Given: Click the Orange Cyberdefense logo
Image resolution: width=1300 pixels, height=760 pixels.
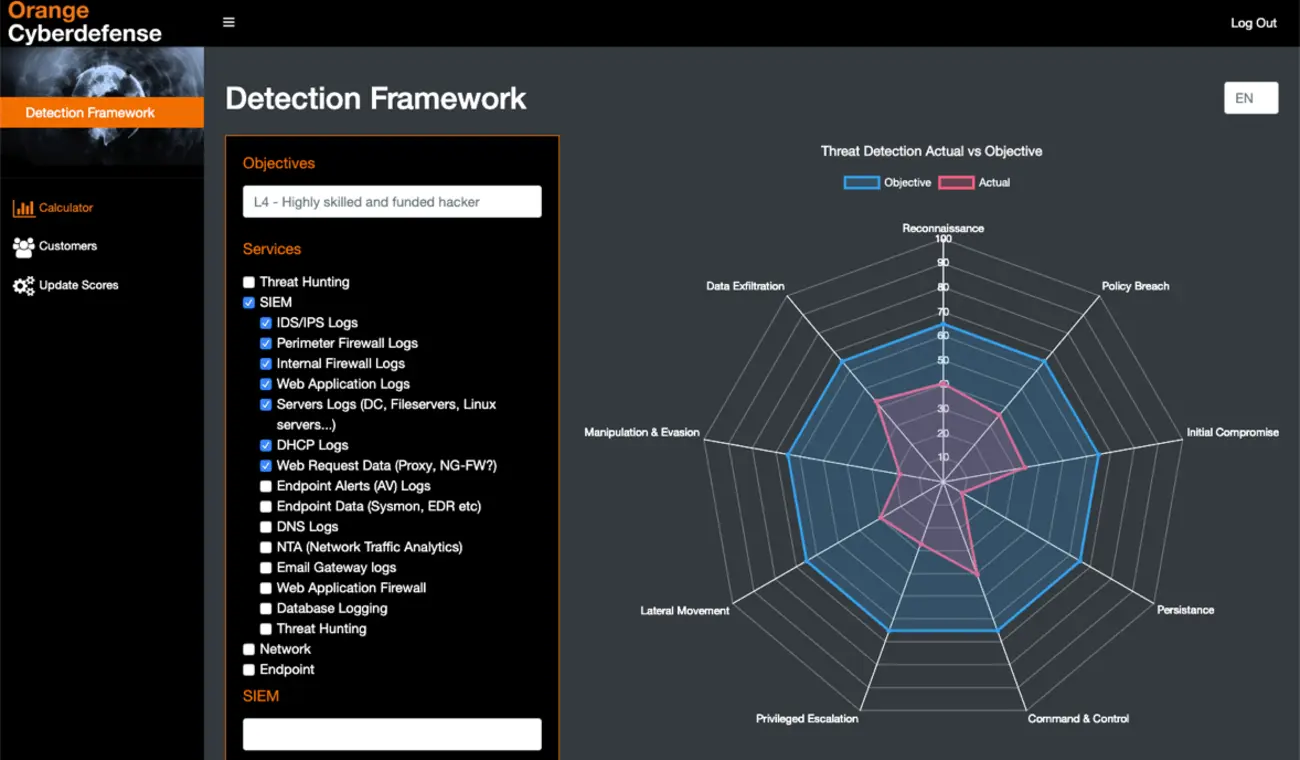Looking at the screenshot, I should (x=84, y=23).
